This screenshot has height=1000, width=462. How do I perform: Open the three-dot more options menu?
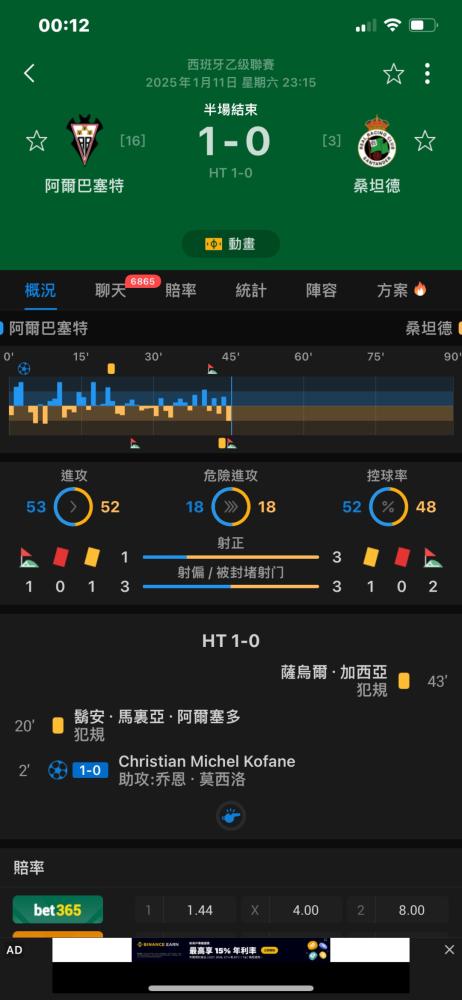click(427, 74)
